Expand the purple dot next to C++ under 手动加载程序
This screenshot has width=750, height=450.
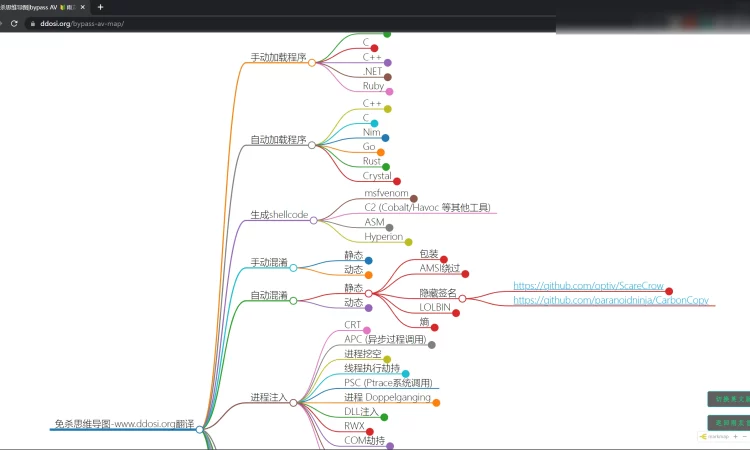point(387,63)
